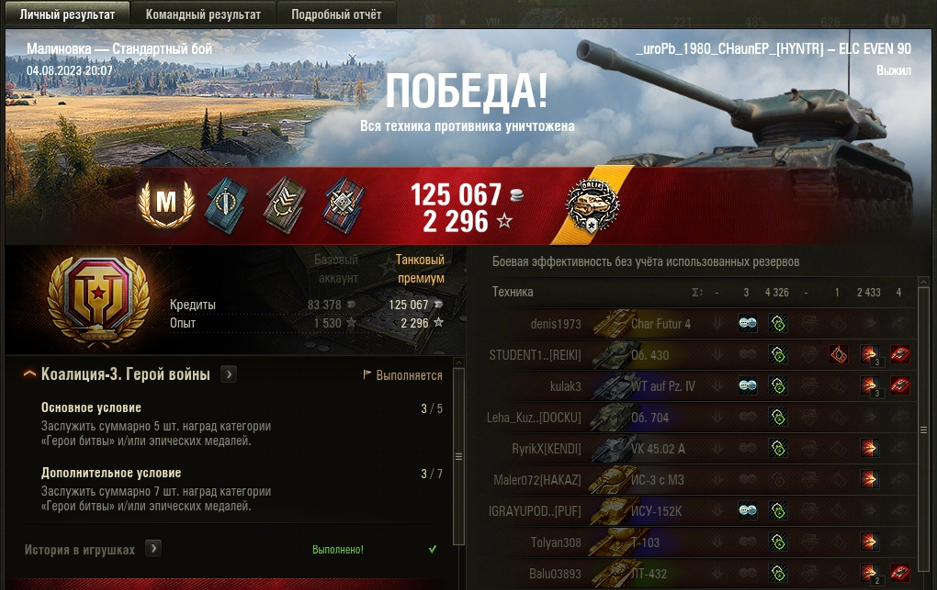Viewport: 937px width, 590px height.
Task: Open arrow button next to Герой войны
Action: click(x=228, y=374)
